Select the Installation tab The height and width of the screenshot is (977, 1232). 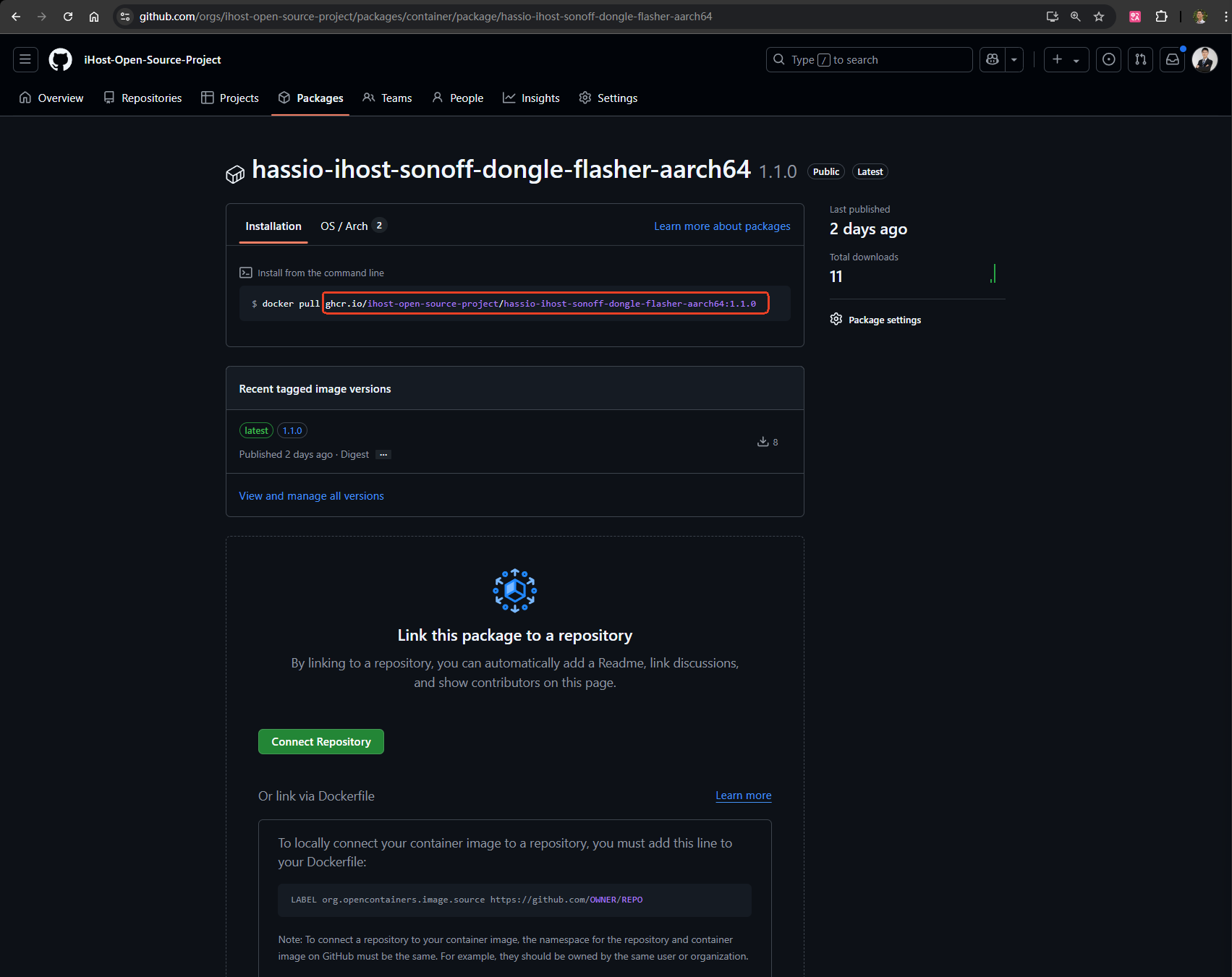point(273,226)
